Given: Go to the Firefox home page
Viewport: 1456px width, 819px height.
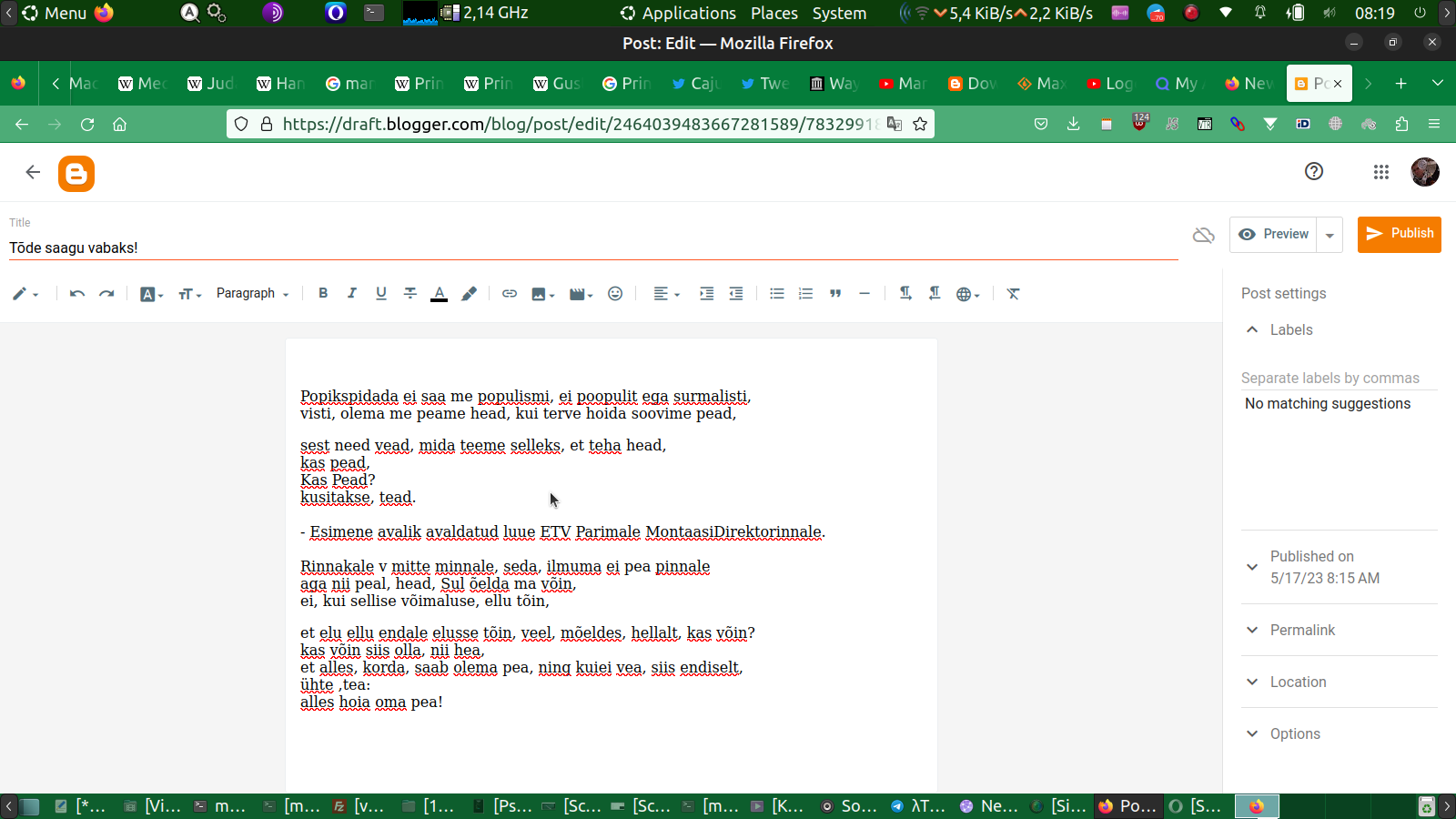Looking at the screenshot, I should [x=119, y=125].
